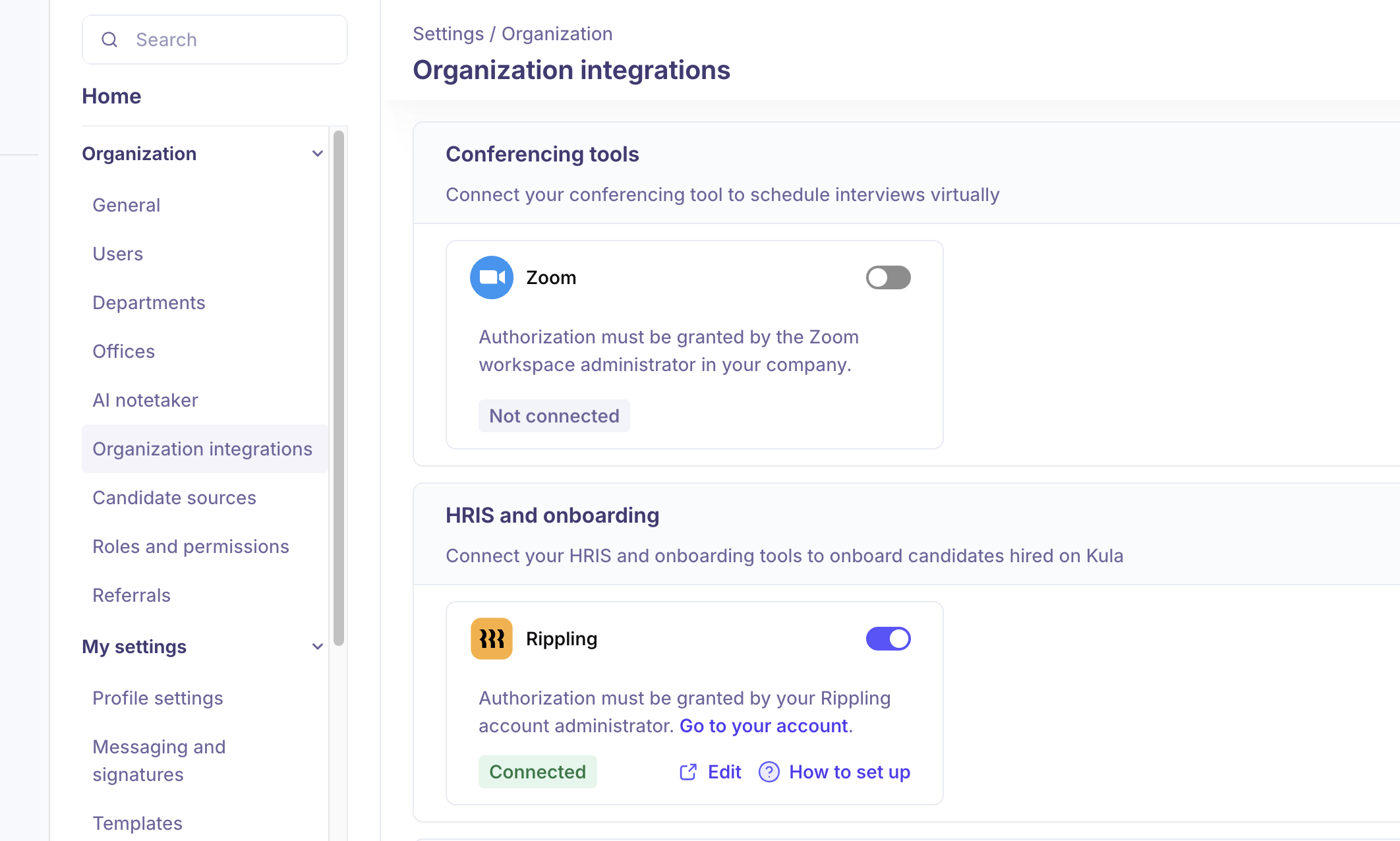Click the Edit link for Rippling
Screen dimensions: 1400x841
coord(724,772)
